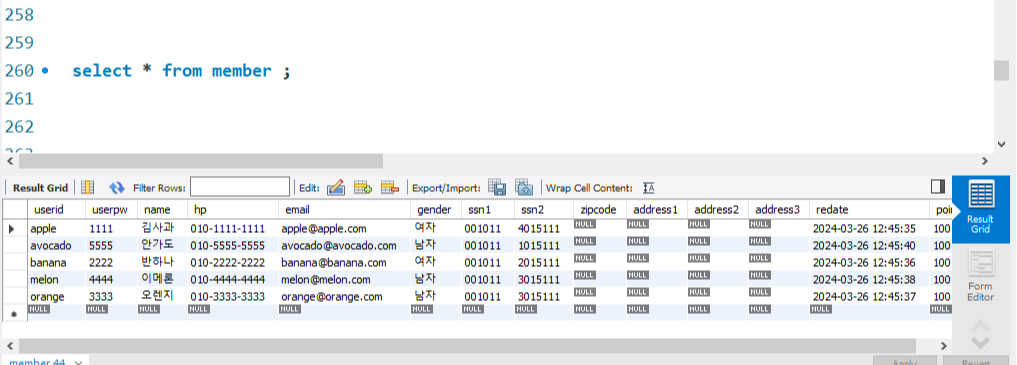Click the gender column header

[435, 209]
